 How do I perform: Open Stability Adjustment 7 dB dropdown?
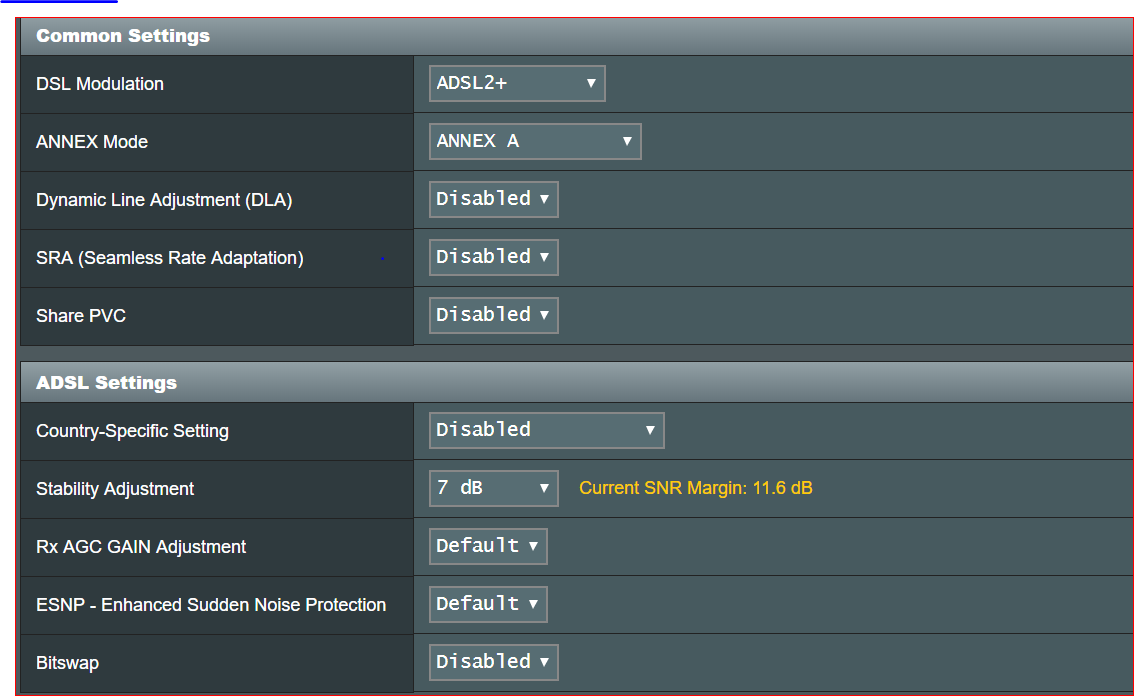[493, 488]
